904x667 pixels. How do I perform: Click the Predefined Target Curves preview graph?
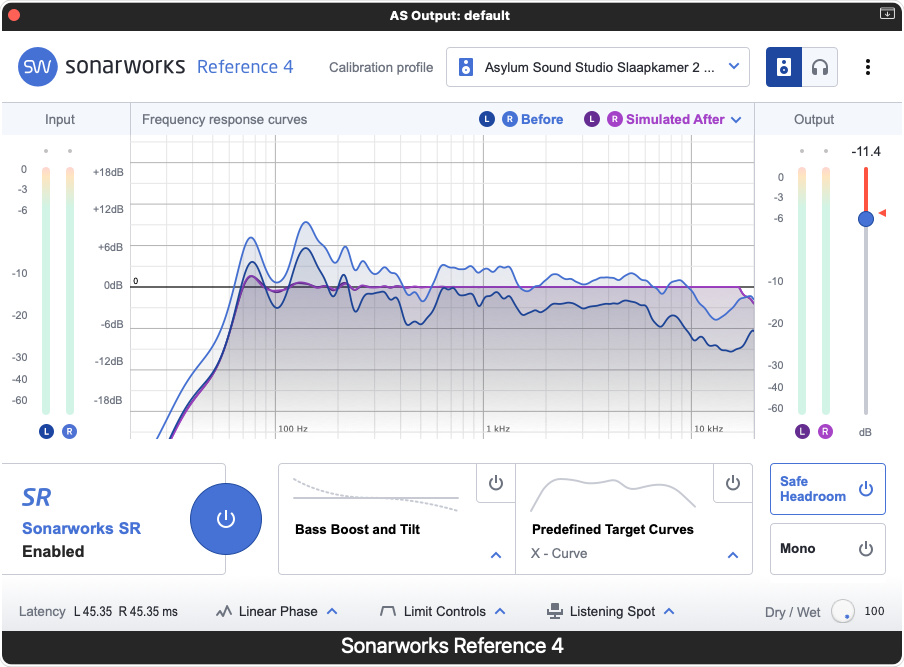(613, 494)
